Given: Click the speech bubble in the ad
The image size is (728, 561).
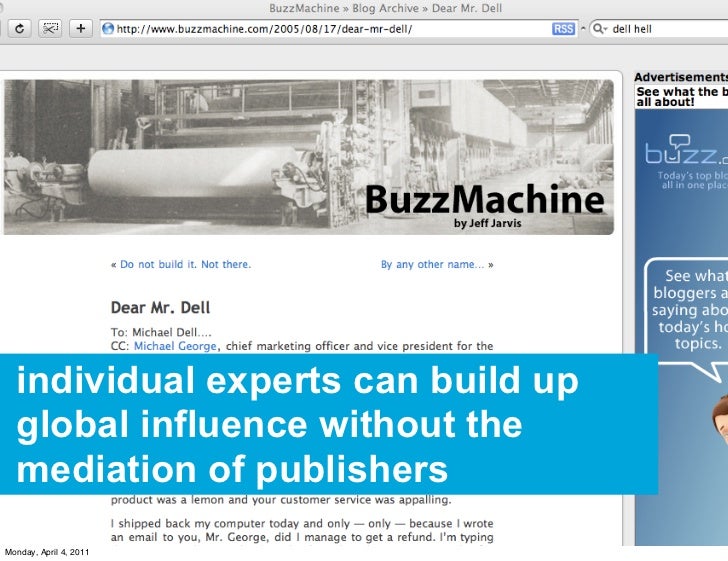Looking at the screenshot, I should pyautogui.click(x=686, y=318).
